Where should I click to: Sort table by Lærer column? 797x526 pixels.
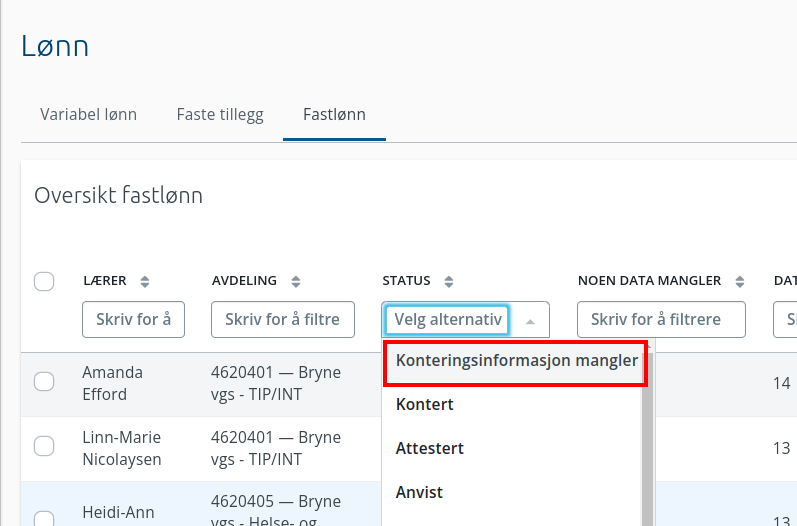(x=145, y=281)
